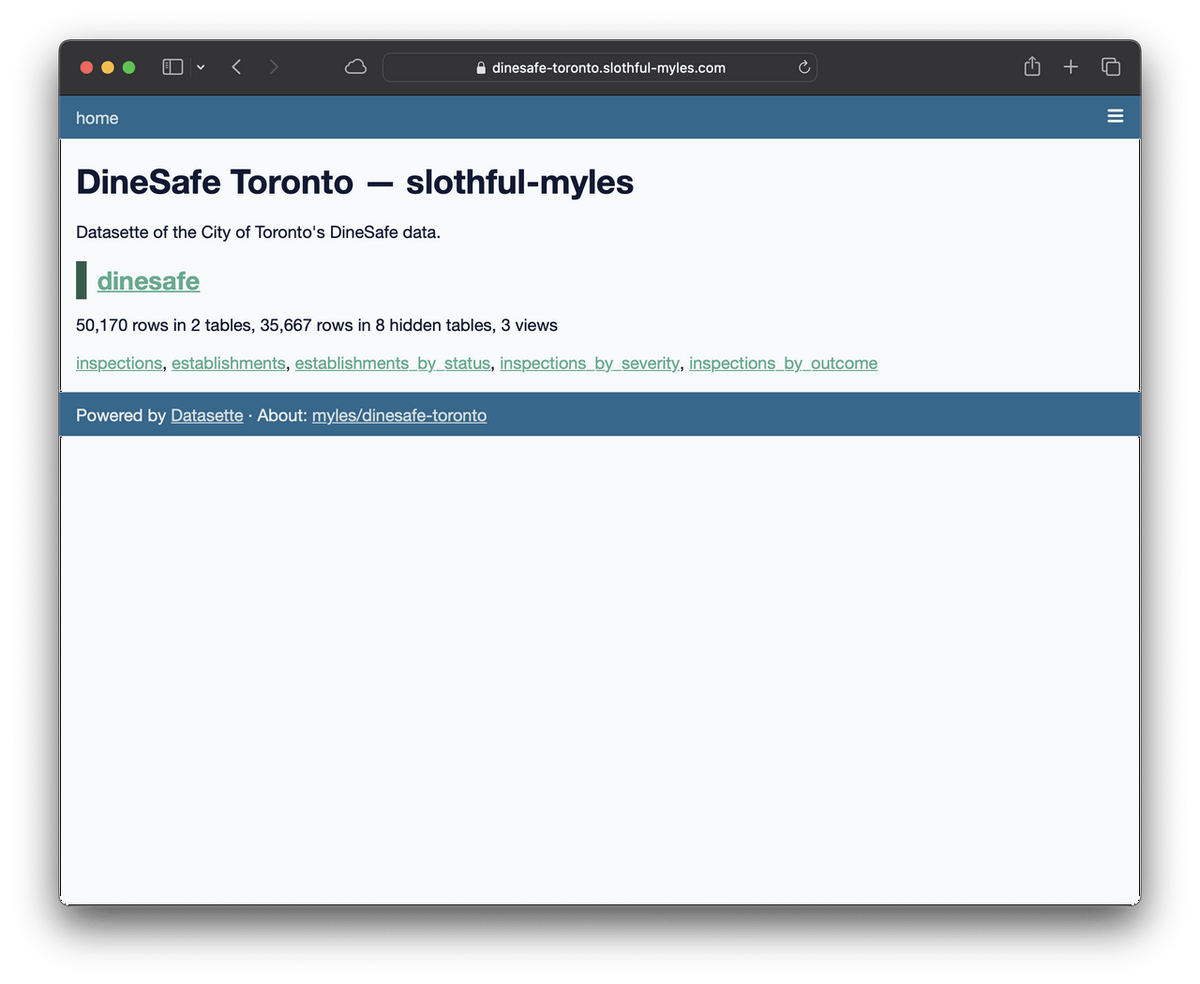
Task: Open the Datasette hamburger navigation menu
Action: coord(1115,116)
